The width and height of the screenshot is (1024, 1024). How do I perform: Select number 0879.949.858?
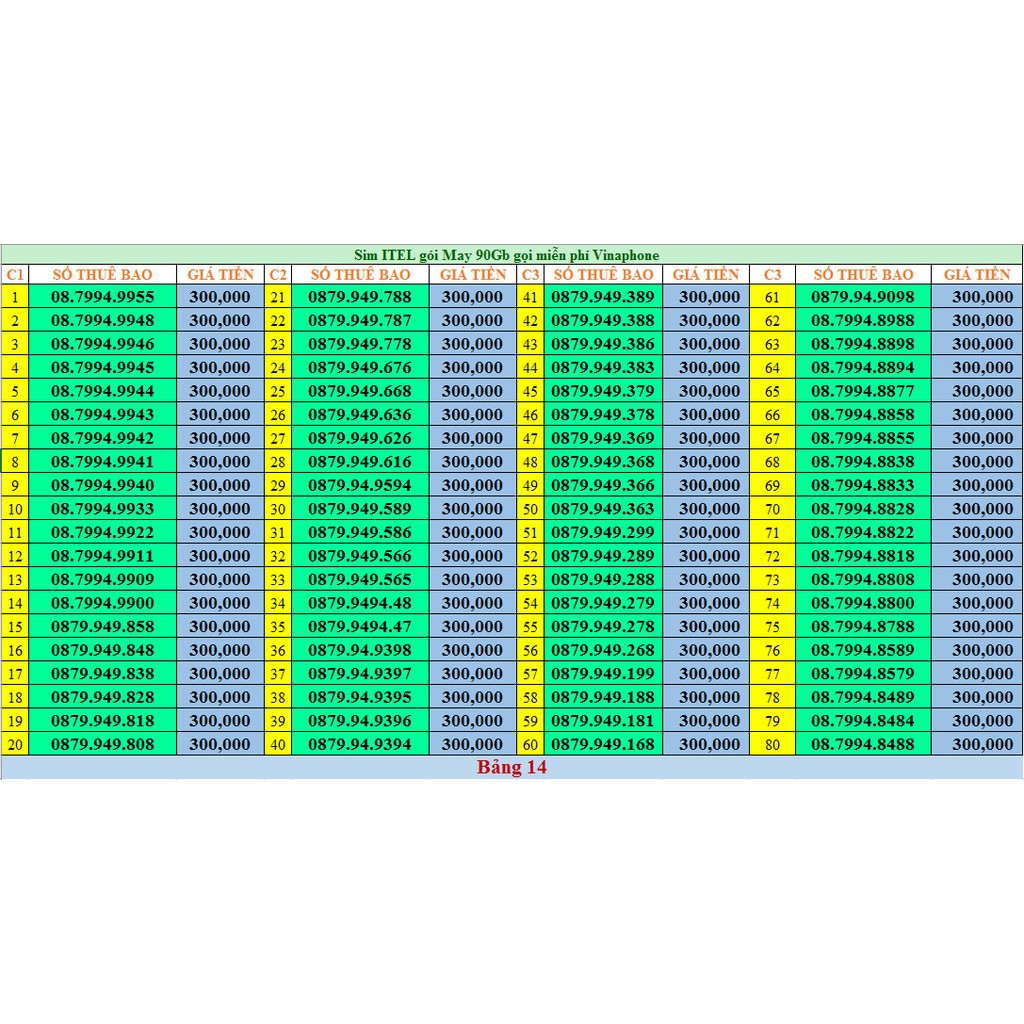[103, 626]
